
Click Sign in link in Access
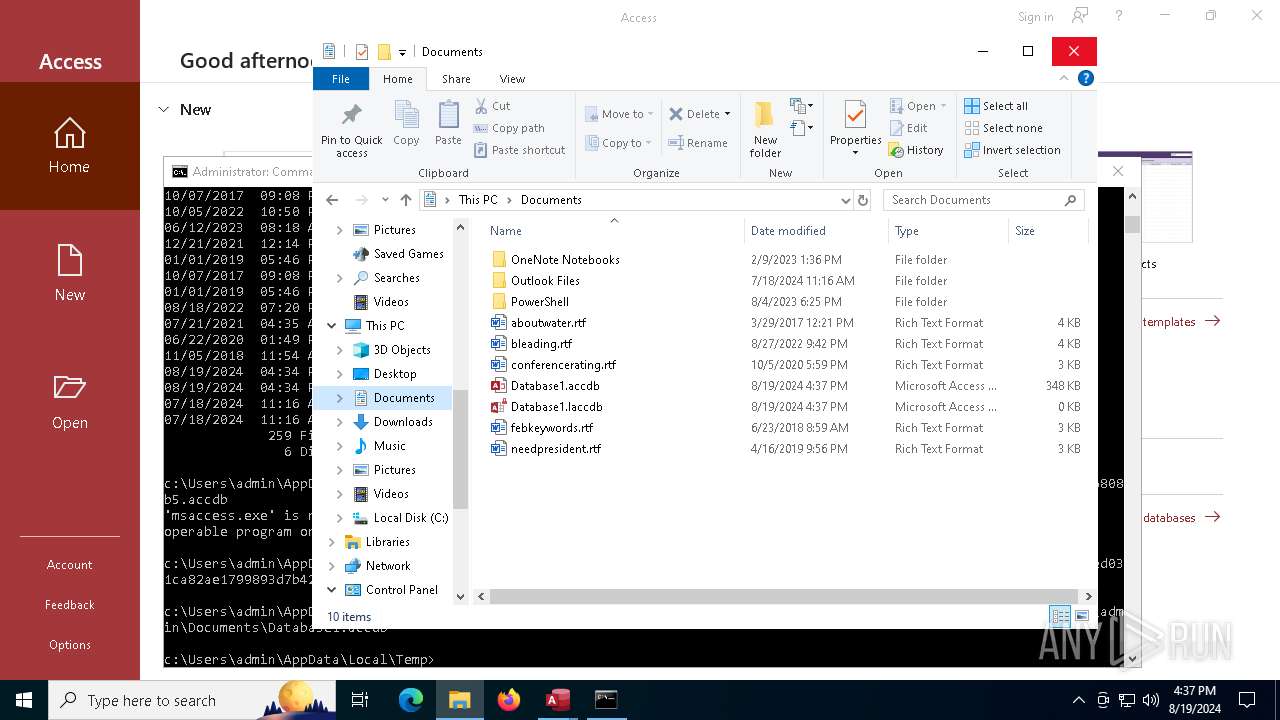[1035, 17]
